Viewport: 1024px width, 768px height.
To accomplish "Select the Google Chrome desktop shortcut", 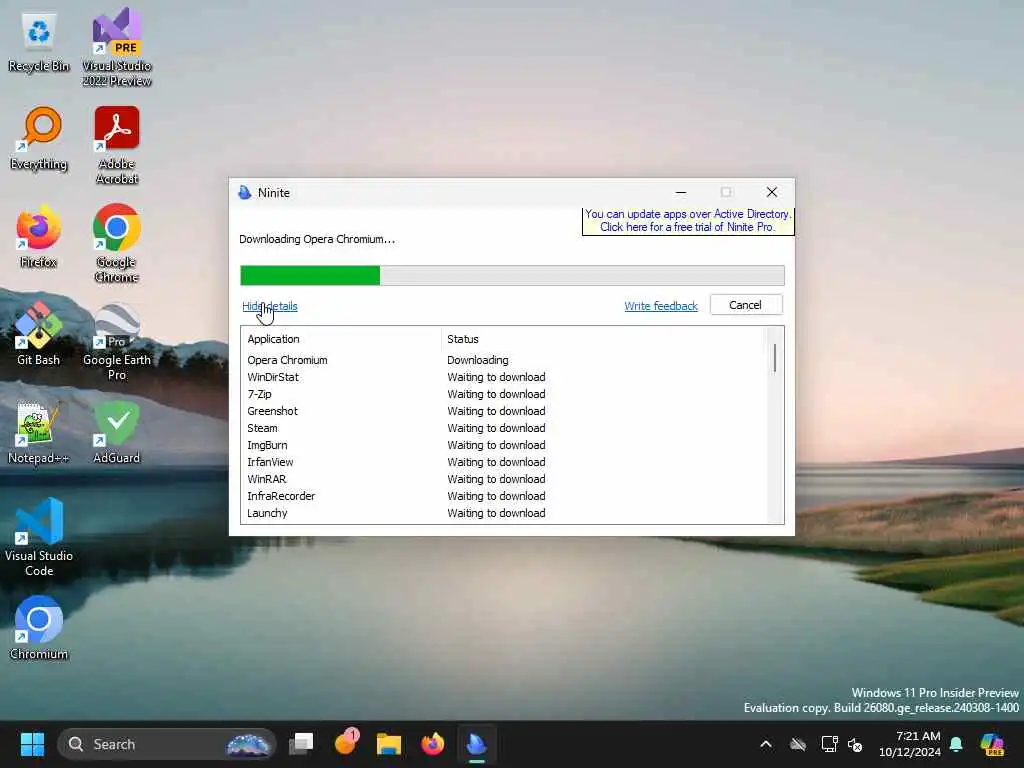I will tap(117, 243).
